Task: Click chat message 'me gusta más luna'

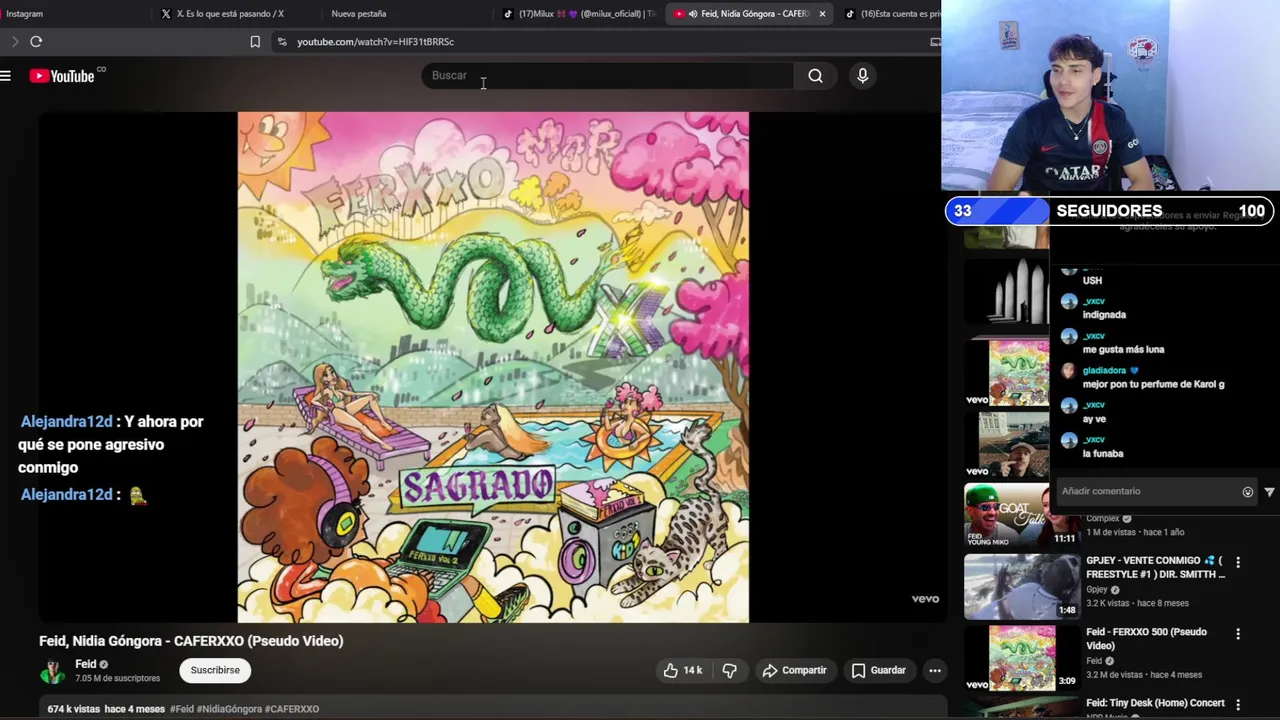Action: 1123,350
